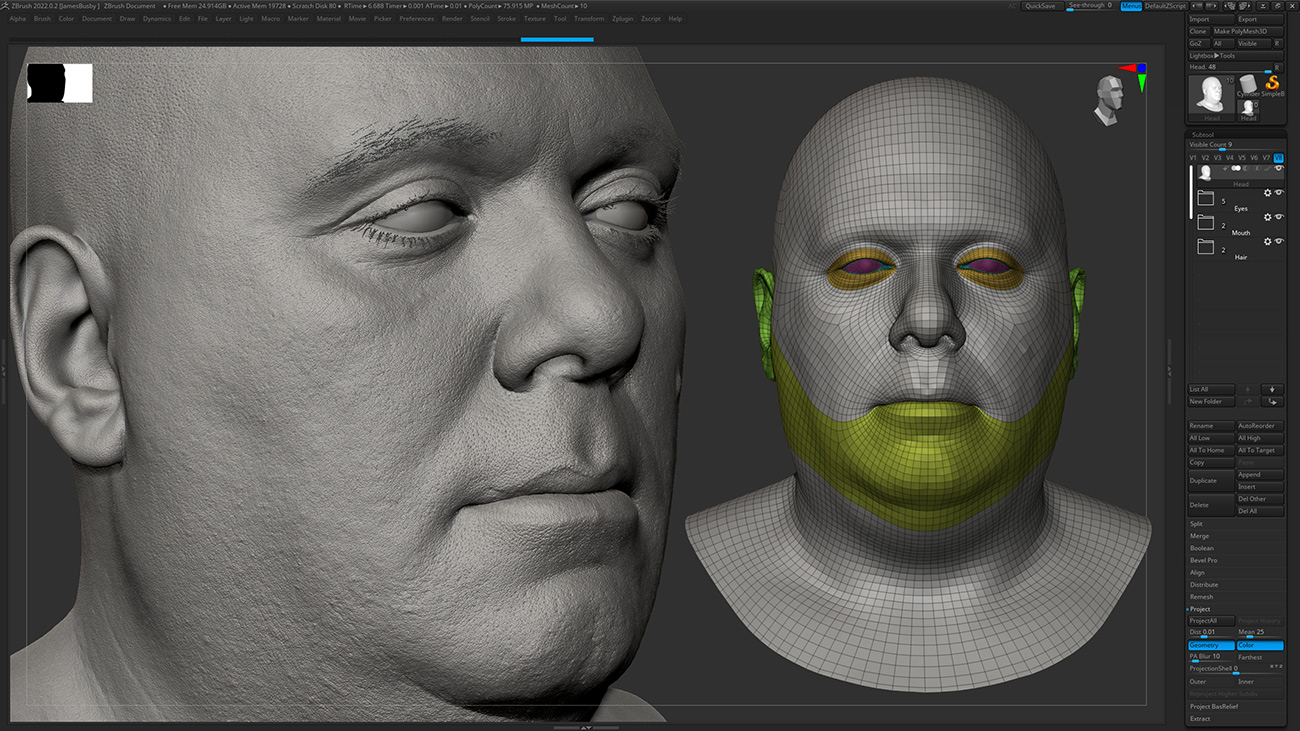Click the folder icon of the Mouth subtool
Screen dimensions: 1300x731
tap(1205, 222)
